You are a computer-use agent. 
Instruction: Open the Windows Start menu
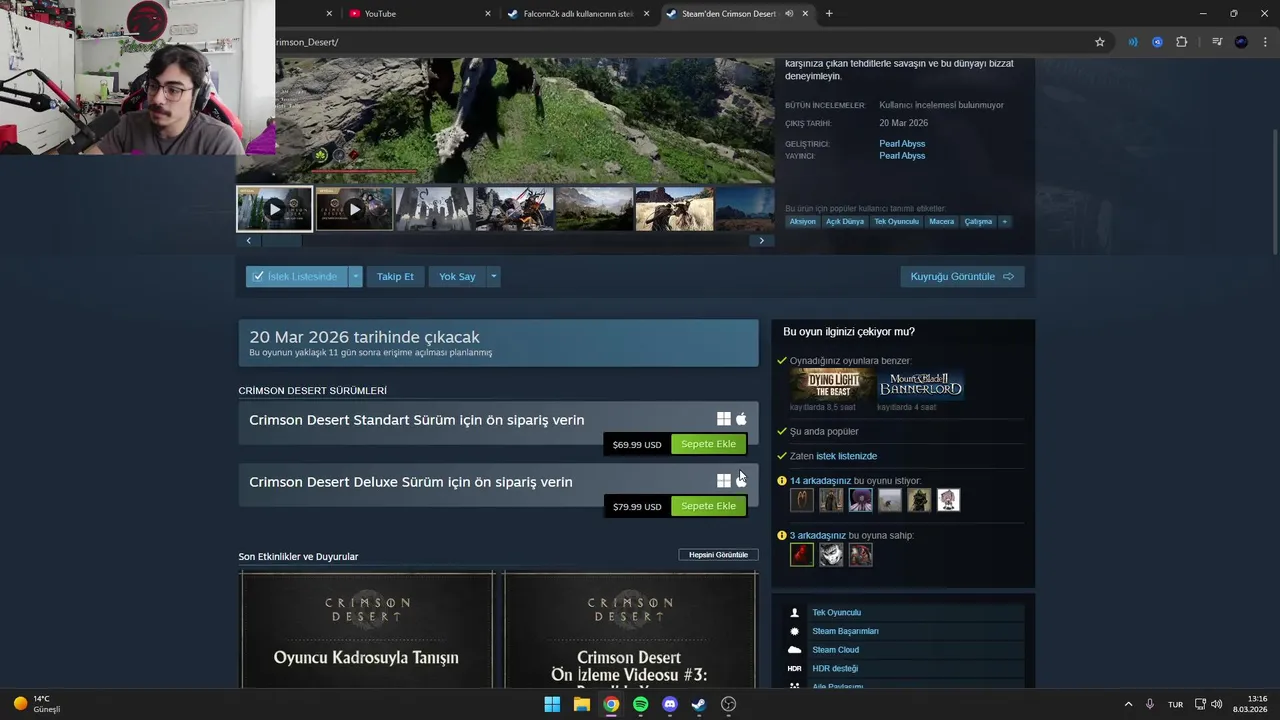(552, 704)
